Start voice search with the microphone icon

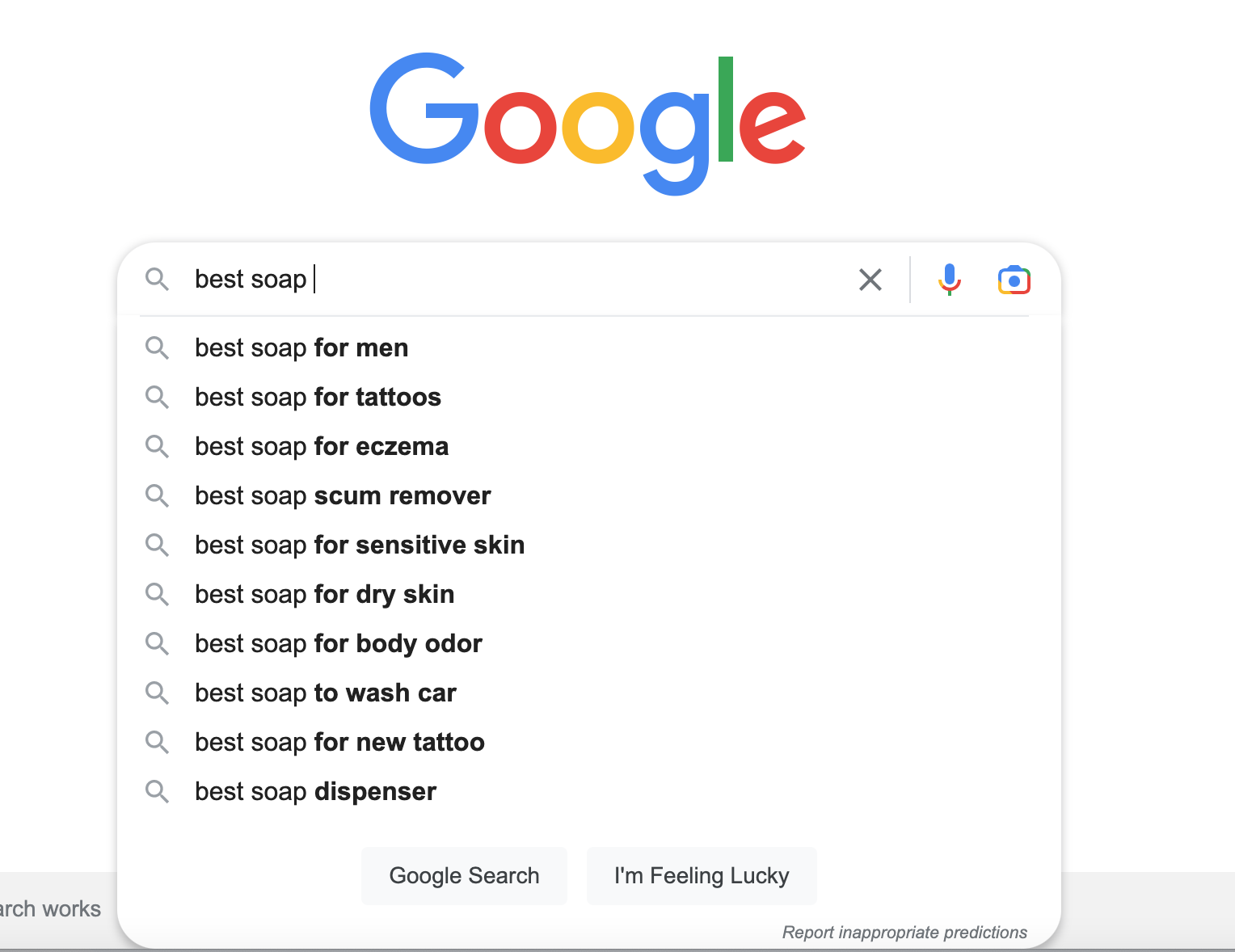(950, 280)
